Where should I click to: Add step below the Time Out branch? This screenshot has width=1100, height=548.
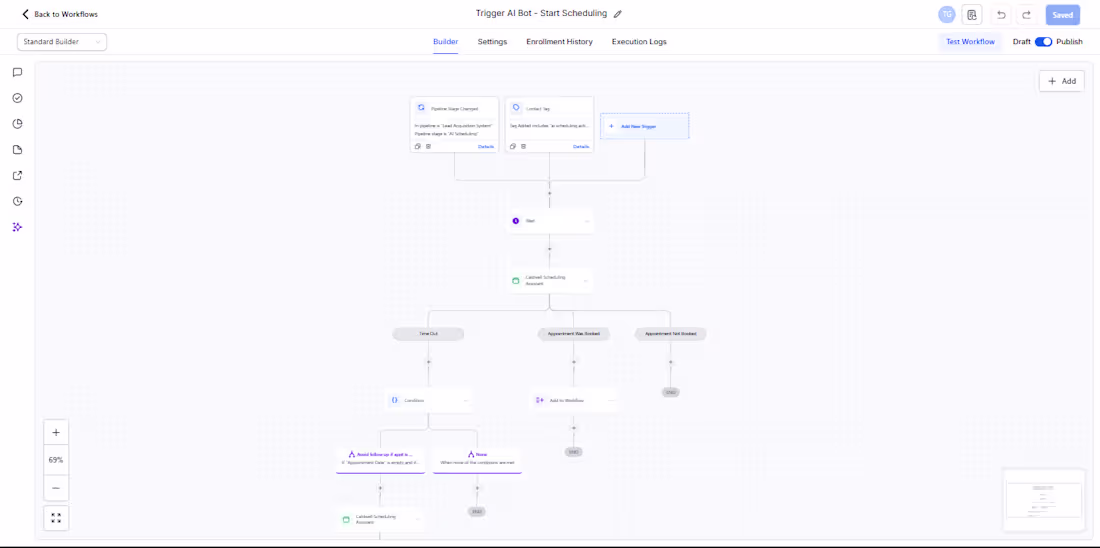point(429,362)
